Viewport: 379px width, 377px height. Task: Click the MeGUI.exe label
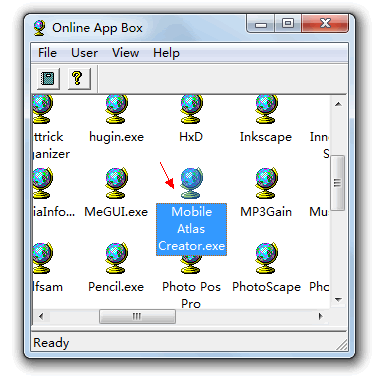coord(116,212)
